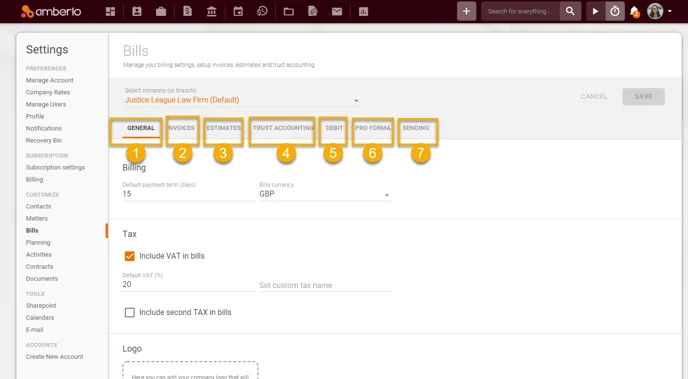The width and height of the screenshot is (688, 379).
Task: Select Bills in settings sidebar
Action: pos(32,230)
